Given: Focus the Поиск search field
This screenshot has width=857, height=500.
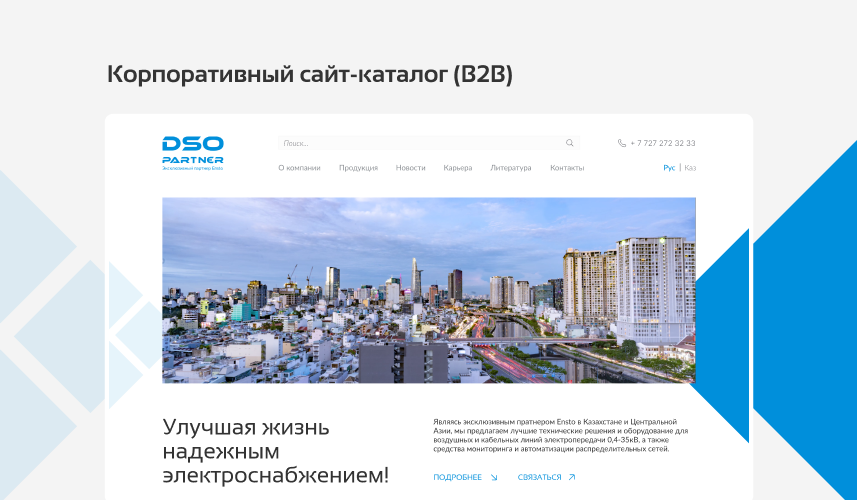Looking at the screenshot, I should [428, 143].
